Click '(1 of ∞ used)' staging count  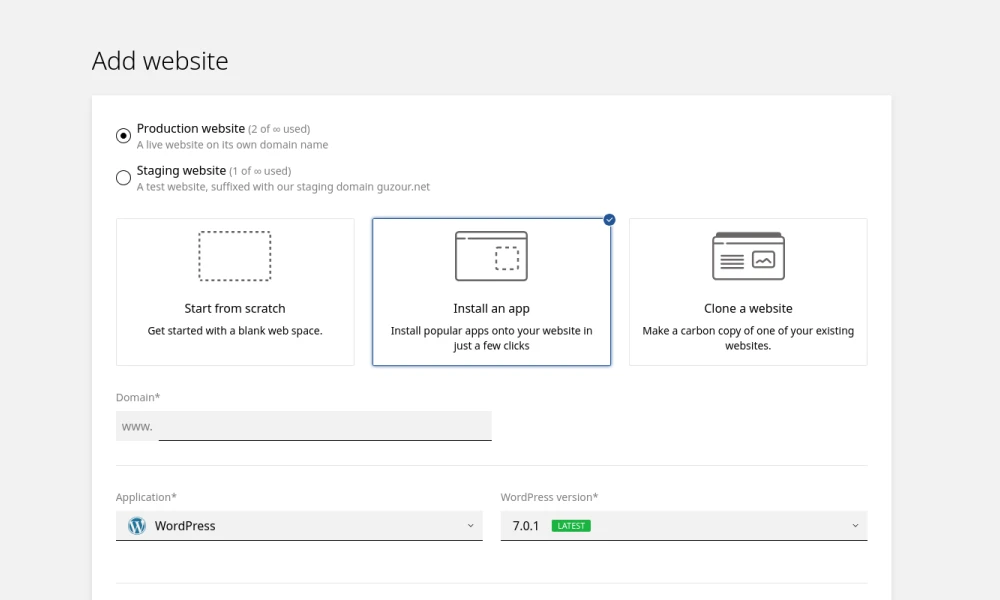pos(260,171)
